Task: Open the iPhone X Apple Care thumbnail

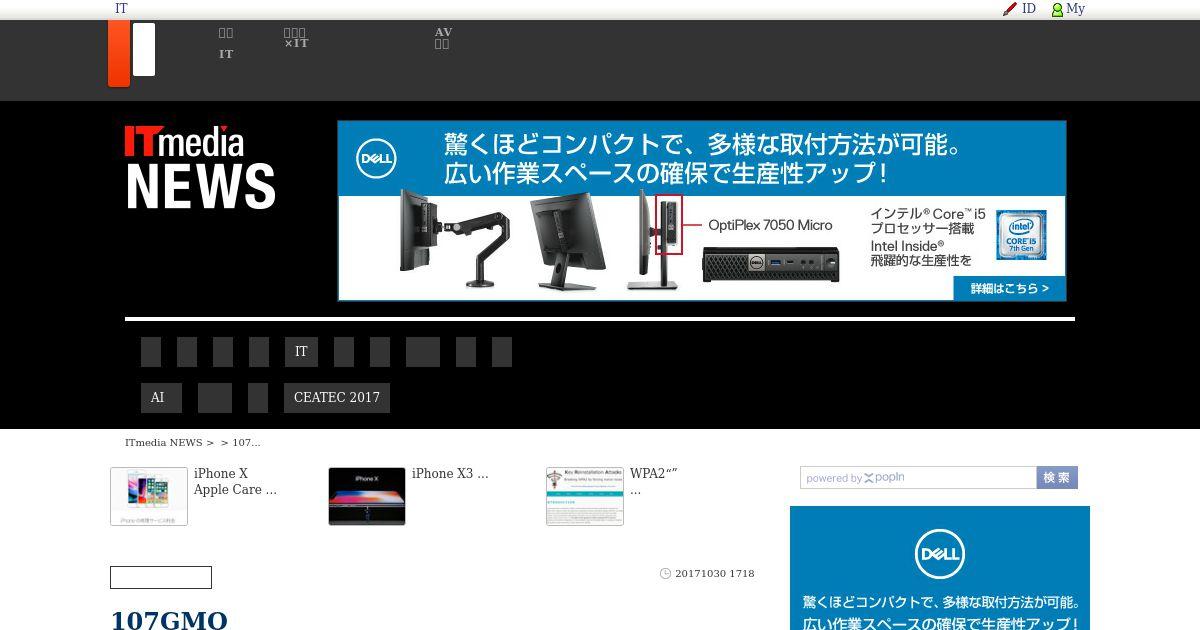Action: tap(149, 496)
